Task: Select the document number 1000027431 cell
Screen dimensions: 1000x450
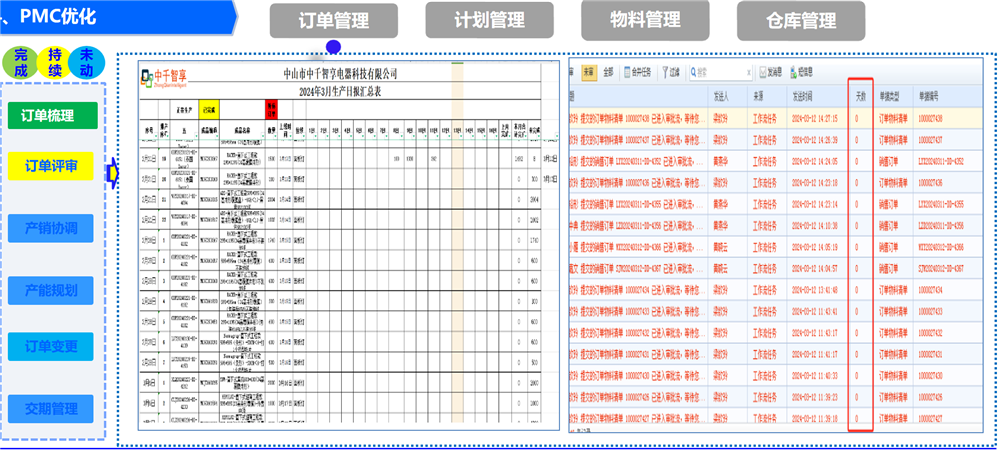Action: (x=930, y=354)
